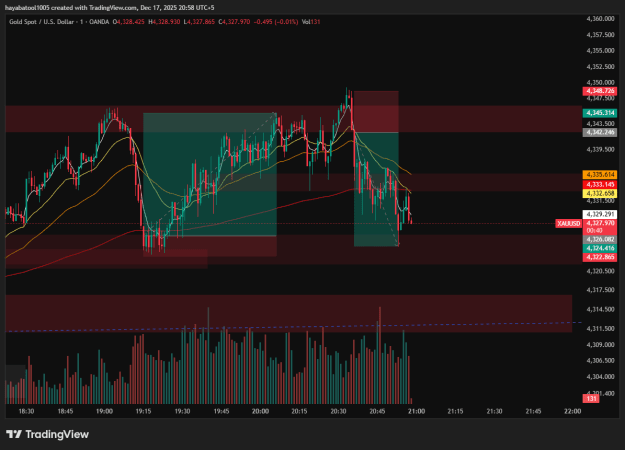Click the change value -0.495 (-0.01%)

click(x=276, y=22)
